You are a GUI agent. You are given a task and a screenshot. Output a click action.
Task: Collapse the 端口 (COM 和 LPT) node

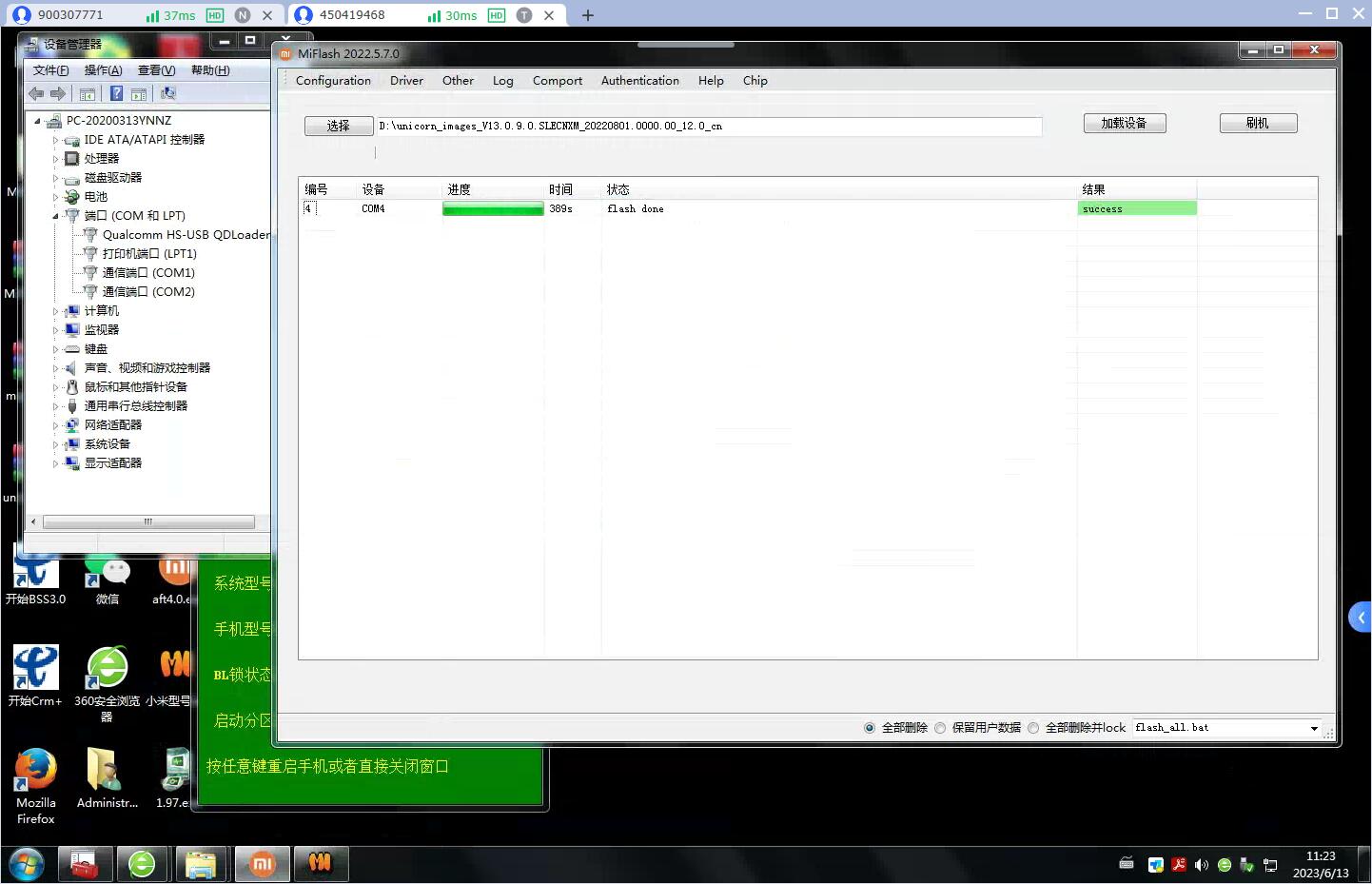(x=55, y=216)
